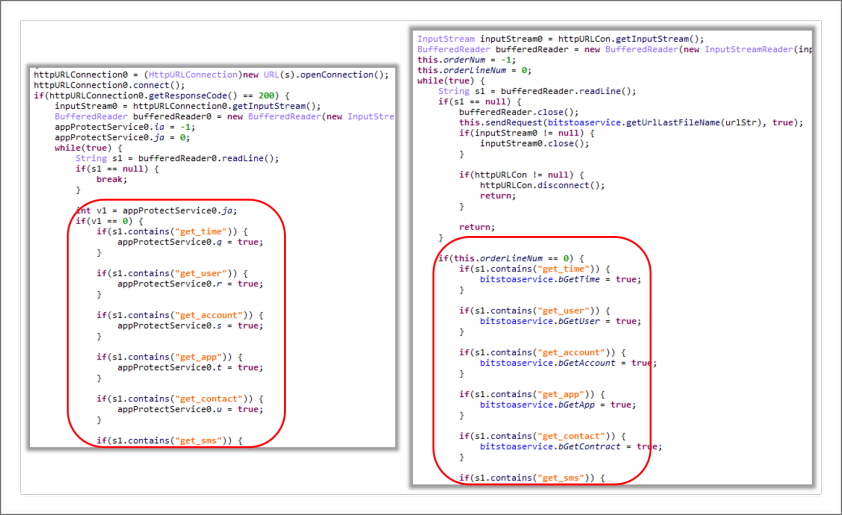Click "String s1 = bufferedReader.readLine();"
Viewport: 842px width, 515px height.
pyautogui.click(x=537, y=91)
